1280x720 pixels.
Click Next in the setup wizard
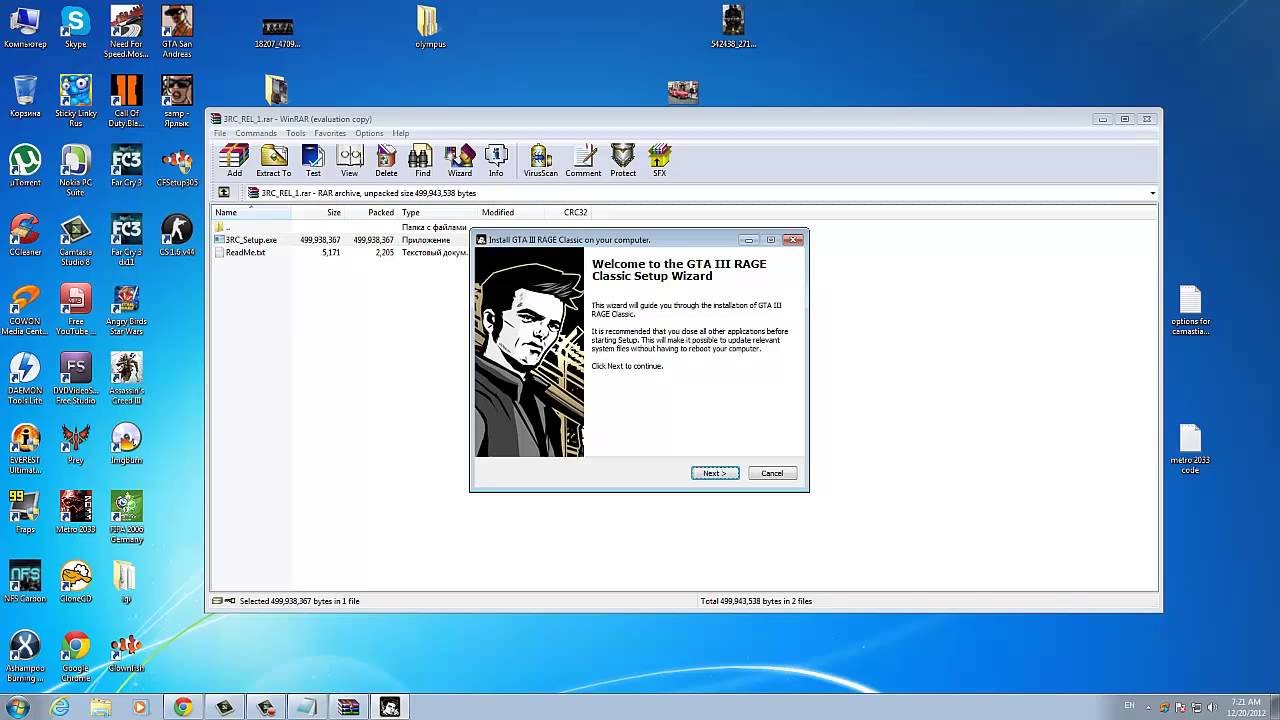tap(715, 473)
